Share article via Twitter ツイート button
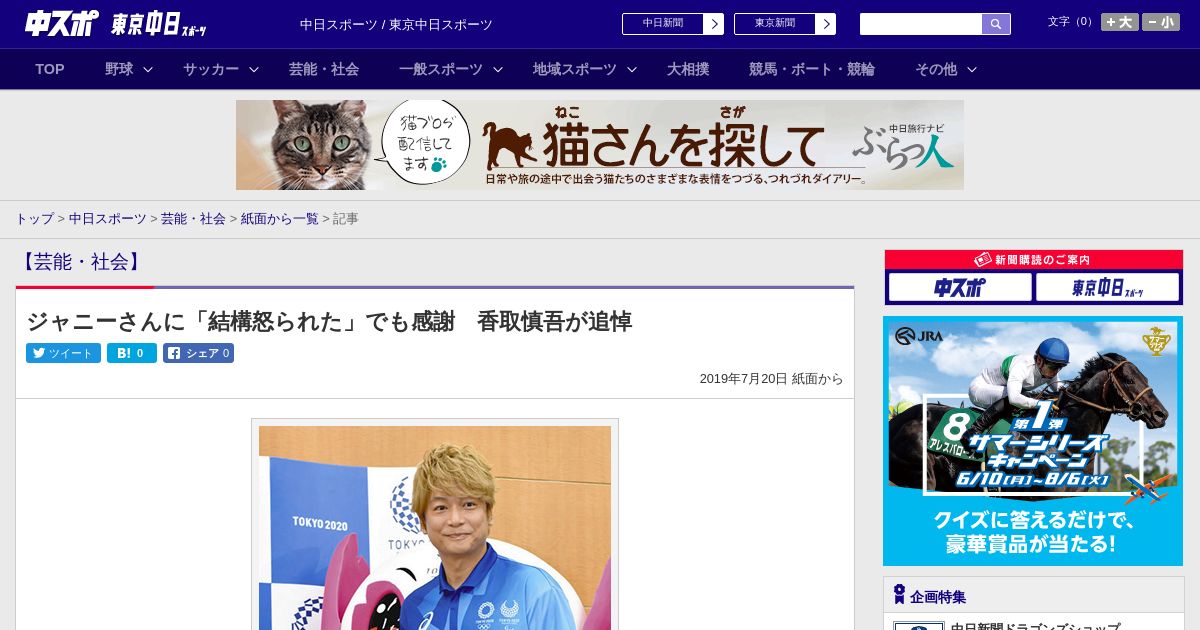 pyautogui.click(x=63, y=353)
